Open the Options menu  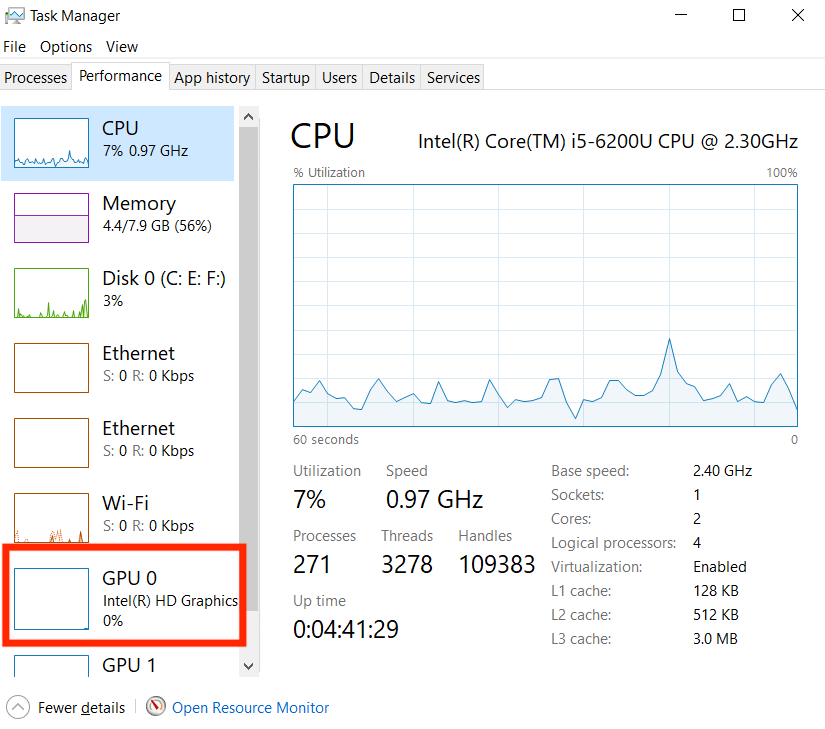click(x=66, y=47)
